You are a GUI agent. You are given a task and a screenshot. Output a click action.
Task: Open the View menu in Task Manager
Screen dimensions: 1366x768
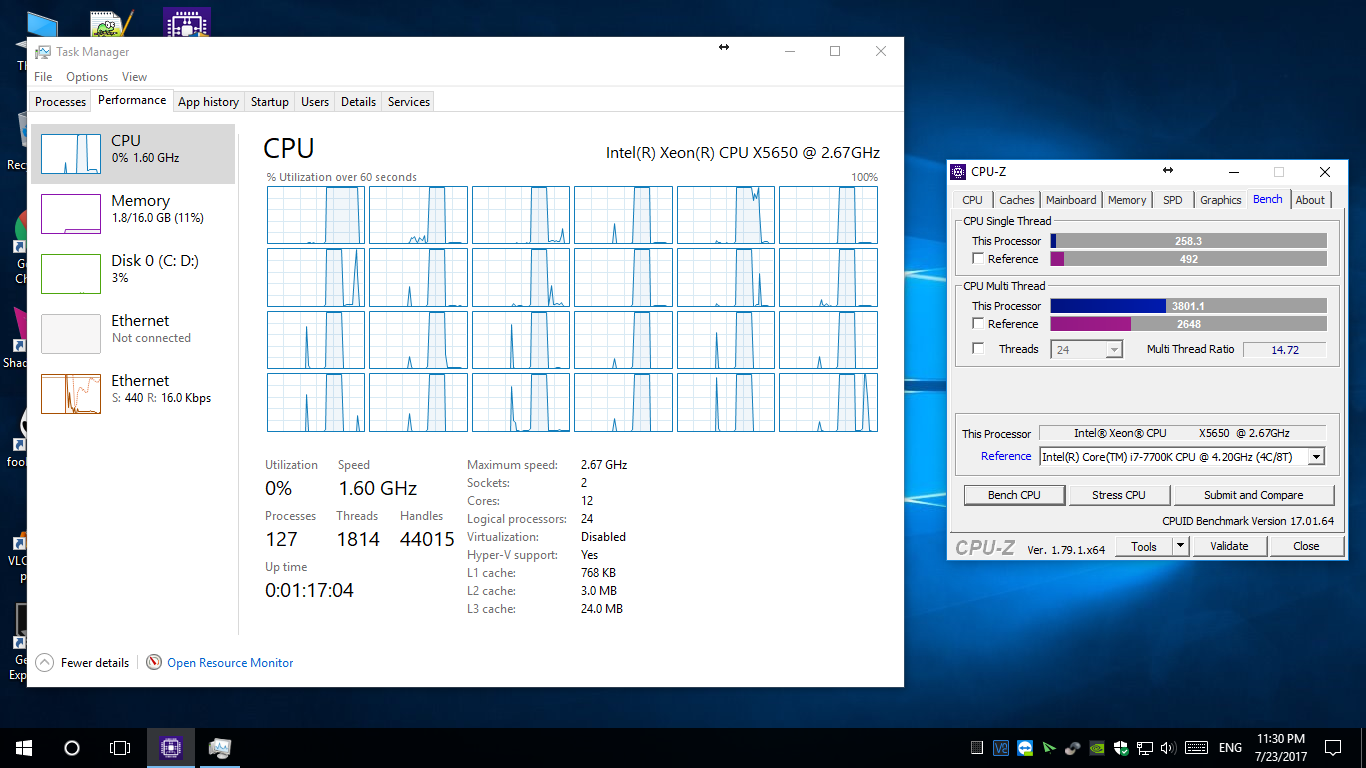point(134,77)
